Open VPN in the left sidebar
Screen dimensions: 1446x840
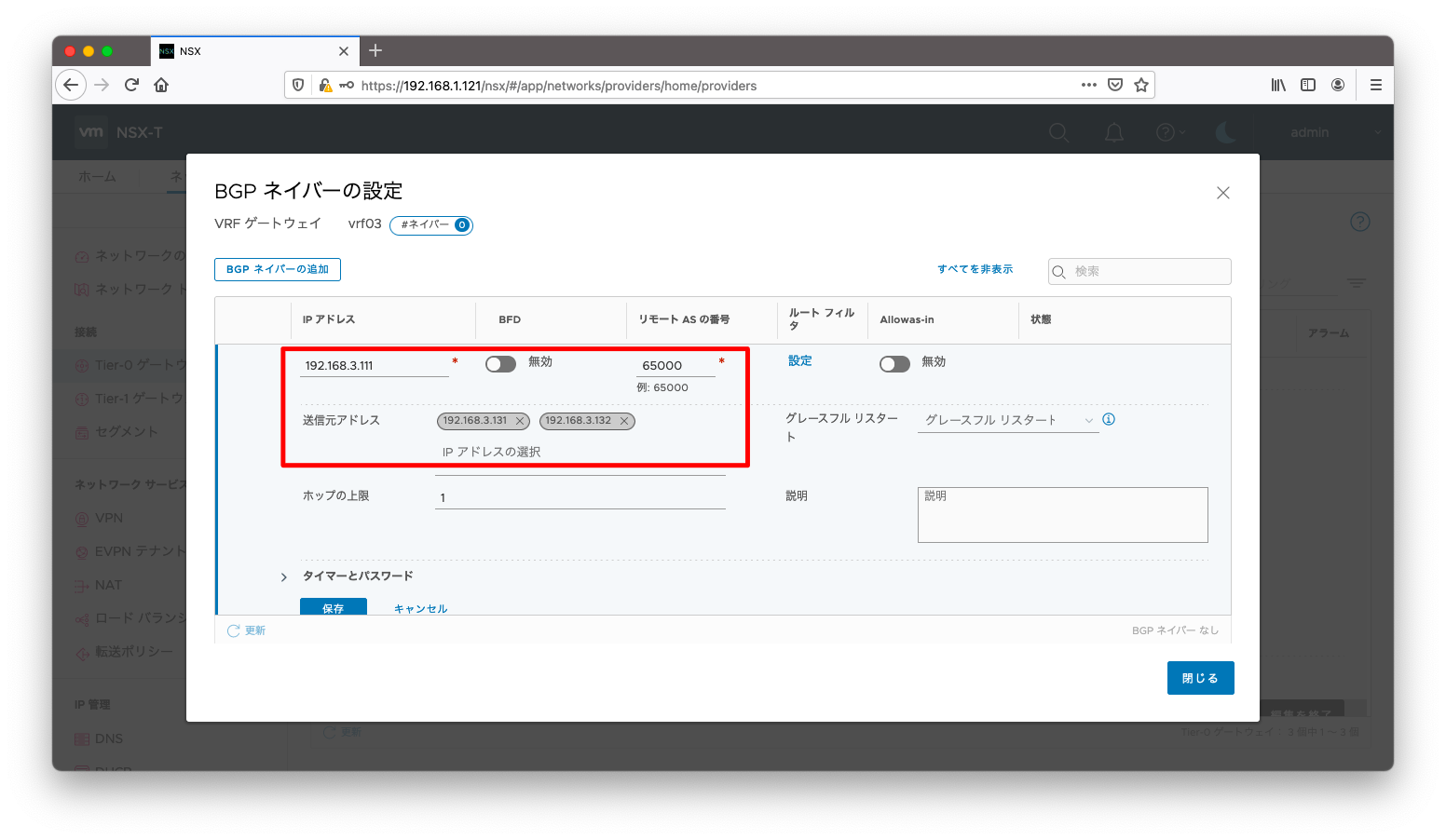click(x=109, y=518)
